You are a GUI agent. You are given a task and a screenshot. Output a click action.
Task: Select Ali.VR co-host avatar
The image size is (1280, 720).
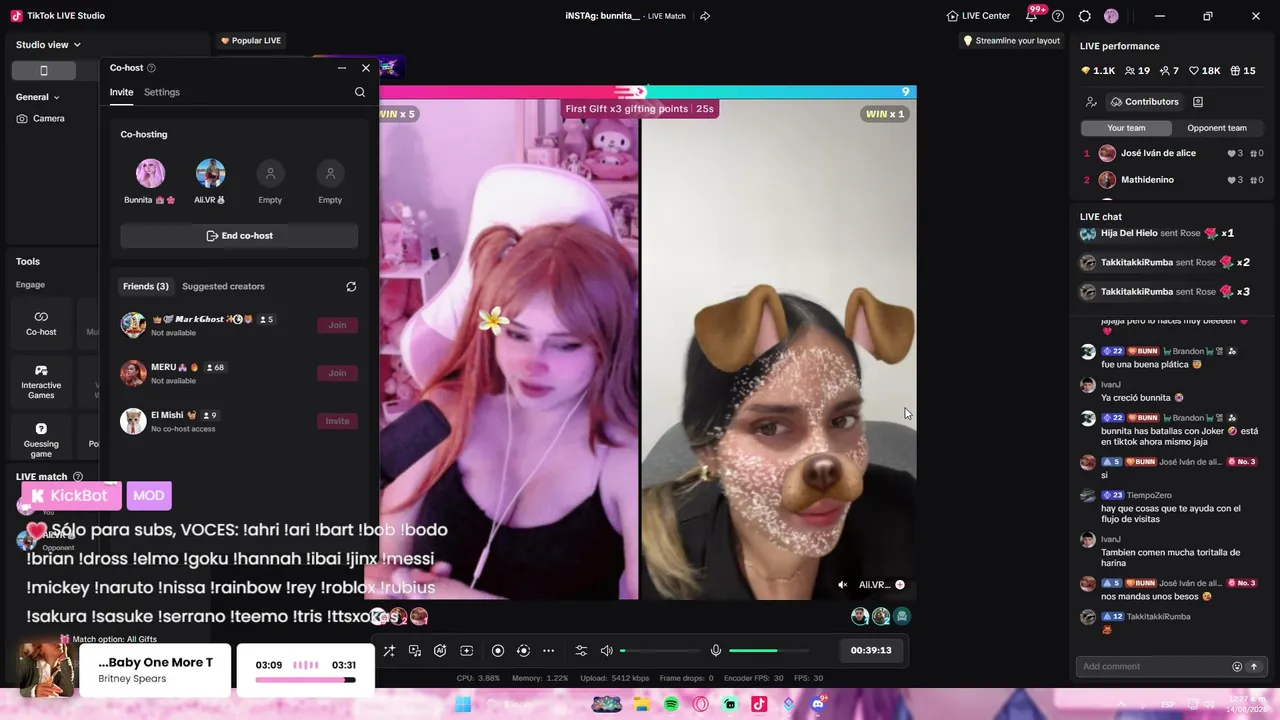[x=210, y=174]
